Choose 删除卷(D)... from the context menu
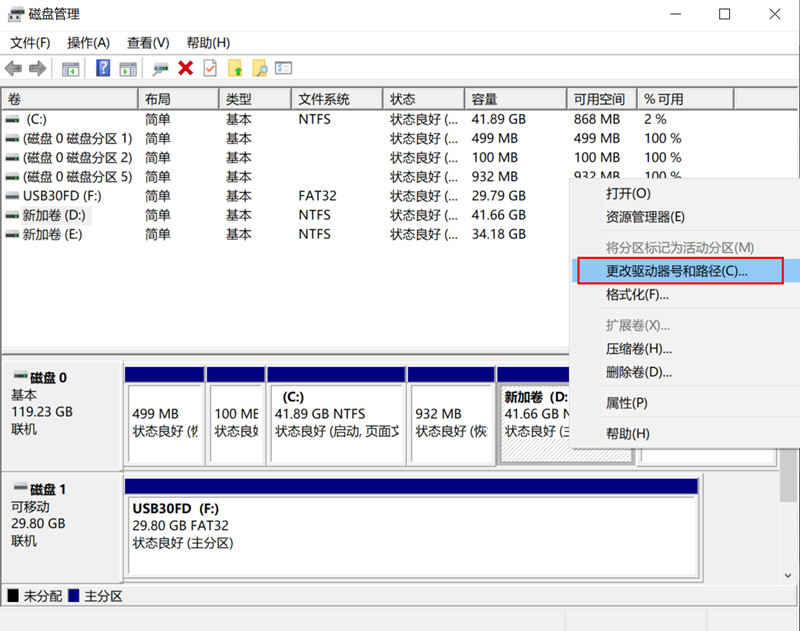Viewport: 800px width, 631px height. pos(639,372)
